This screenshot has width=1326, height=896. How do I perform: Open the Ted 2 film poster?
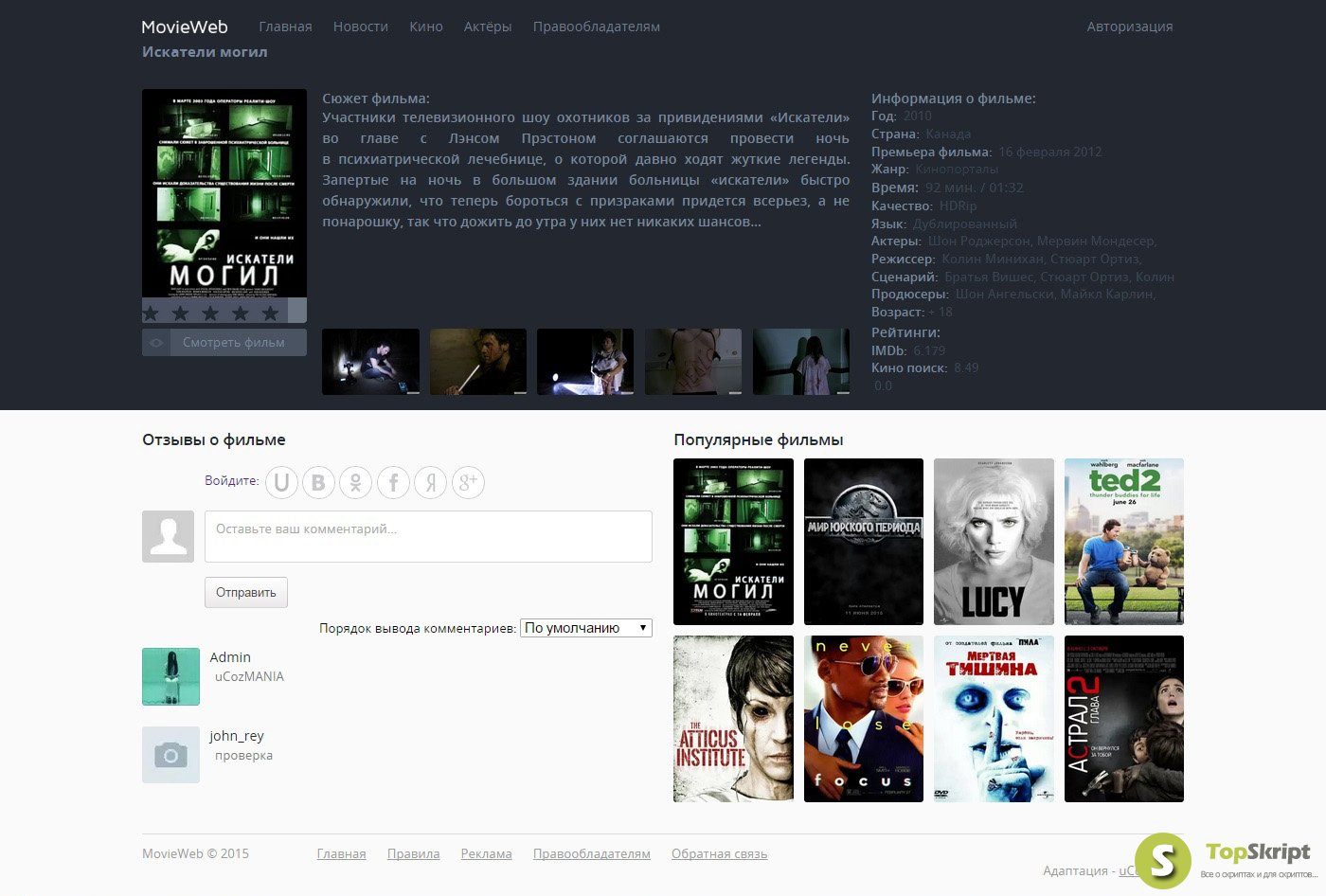coord(1124,542)
